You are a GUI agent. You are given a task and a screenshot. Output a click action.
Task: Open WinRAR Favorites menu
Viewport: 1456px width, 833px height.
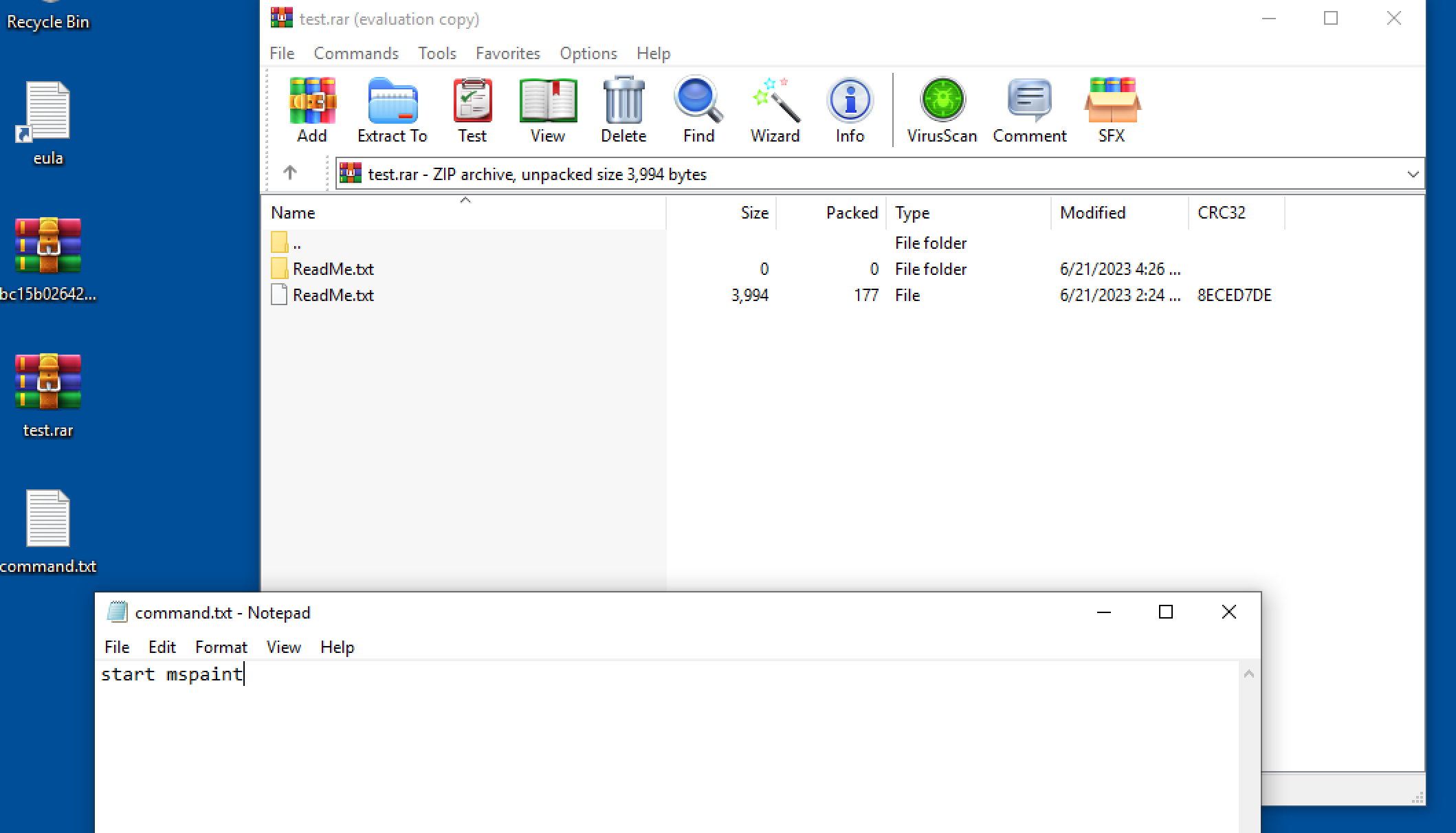pos(508,53)
